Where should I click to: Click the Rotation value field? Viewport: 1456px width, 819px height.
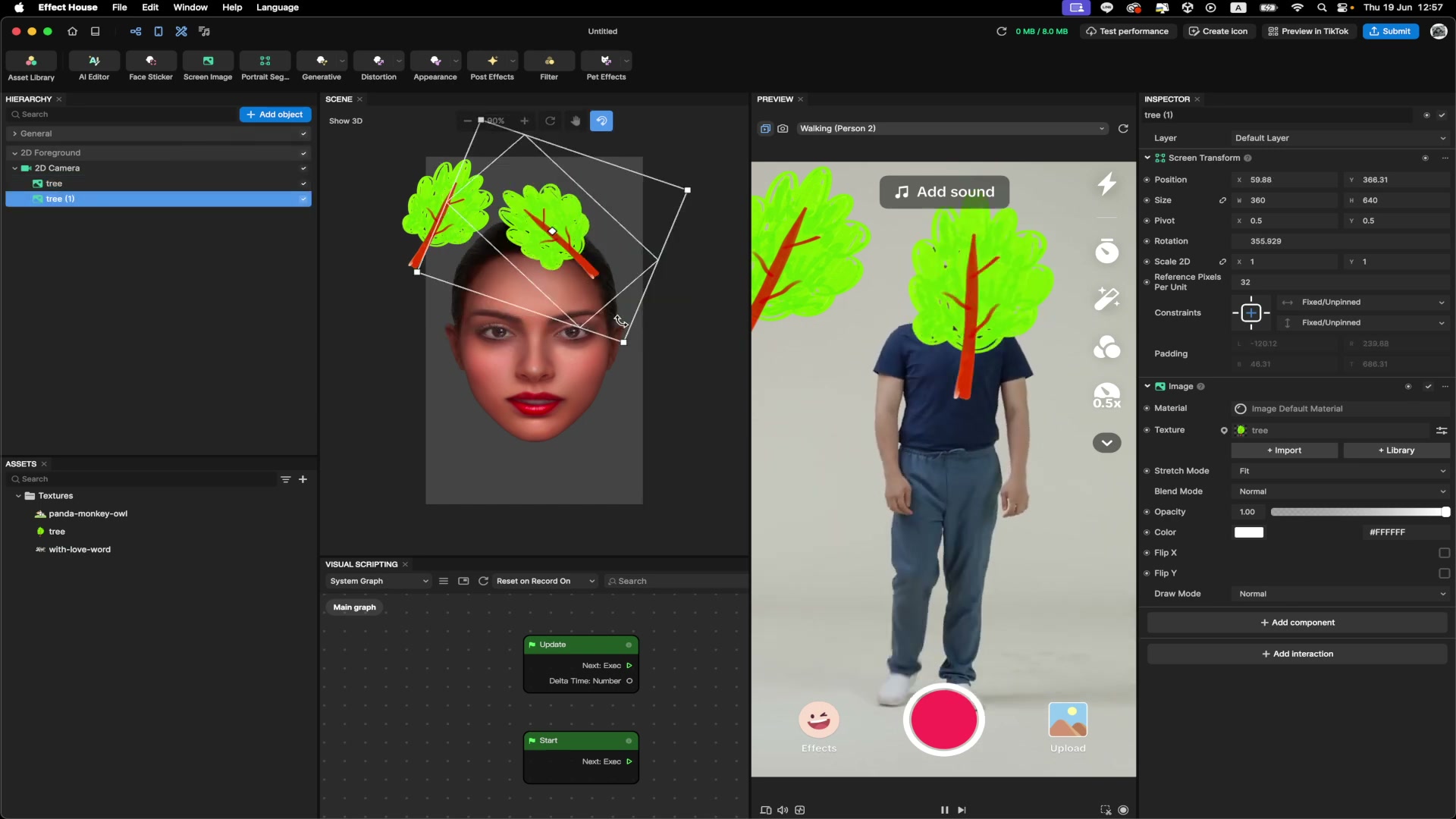[x=1340, y=241]
